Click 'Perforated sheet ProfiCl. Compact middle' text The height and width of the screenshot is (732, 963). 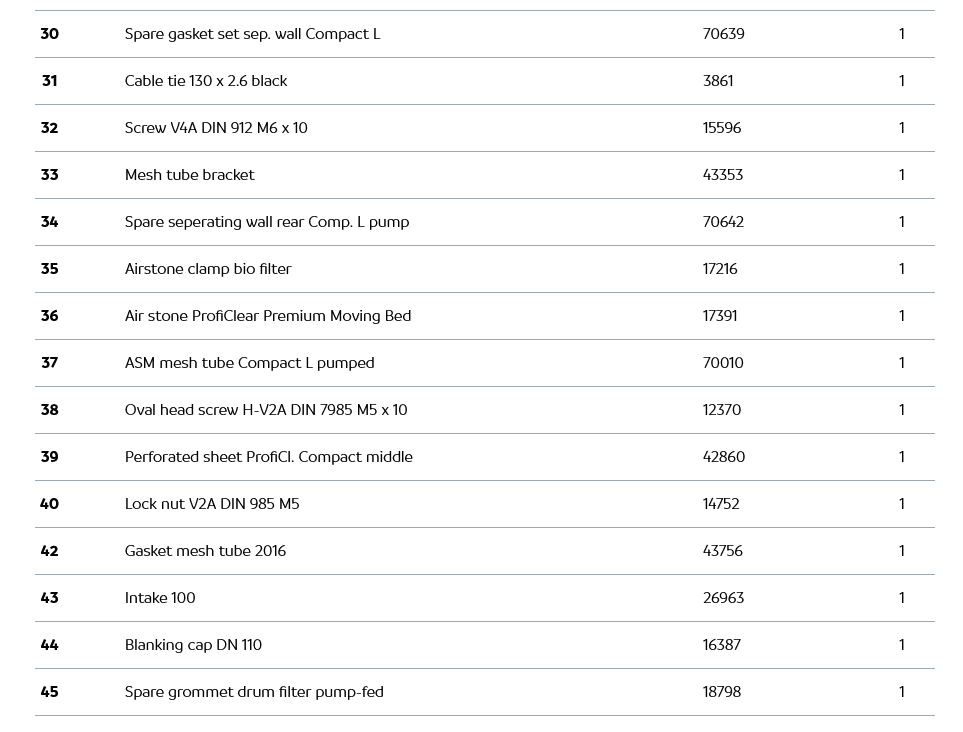pyautogui.click(x=269, y=457)
